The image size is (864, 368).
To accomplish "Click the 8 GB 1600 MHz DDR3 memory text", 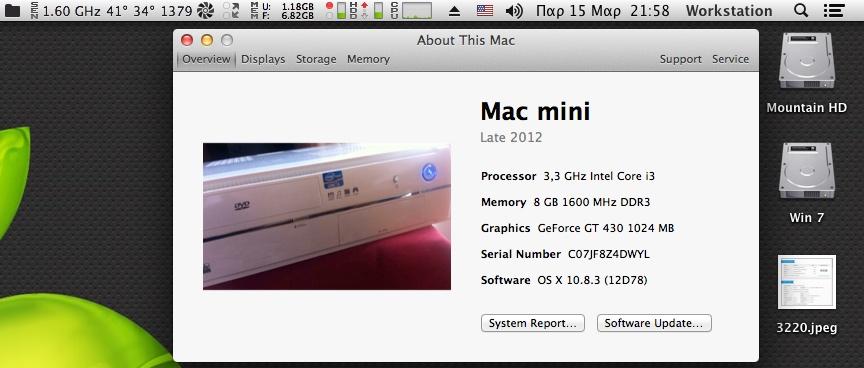I will tap(592, 202).
